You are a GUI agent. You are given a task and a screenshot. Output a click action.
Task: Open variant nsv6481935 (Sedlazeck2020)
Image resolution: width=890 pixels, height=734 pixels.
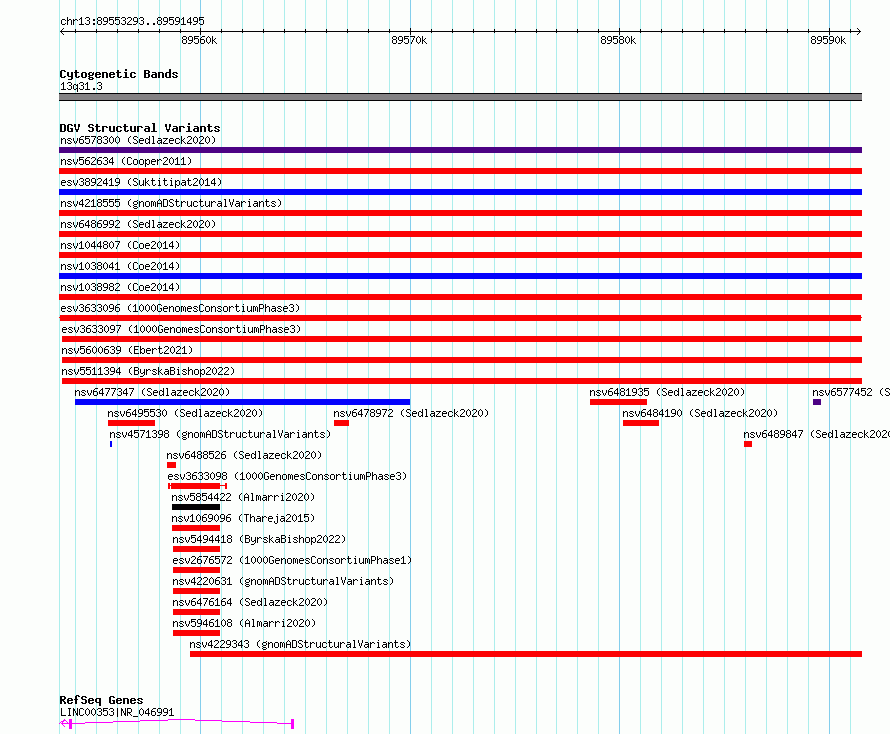pos(667,392)
